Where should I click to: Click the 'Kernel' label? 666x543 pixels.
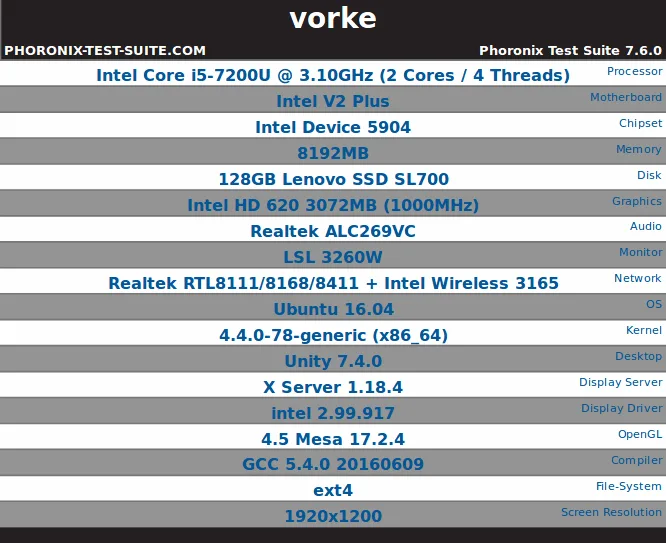[644, 330]
